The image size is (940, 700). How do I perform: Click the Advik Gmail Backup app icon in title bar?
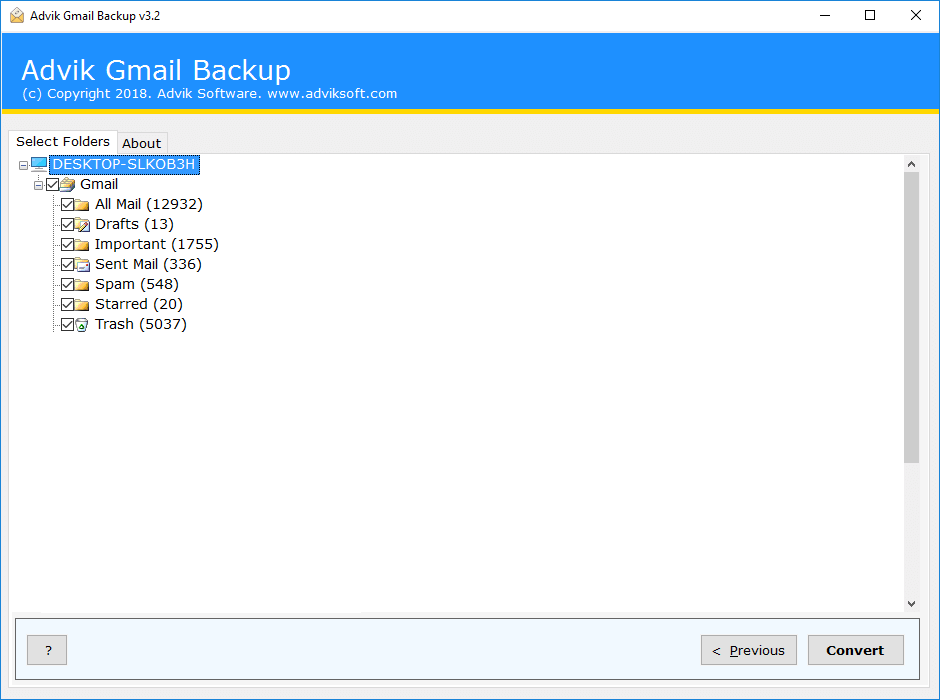[17, 16]
